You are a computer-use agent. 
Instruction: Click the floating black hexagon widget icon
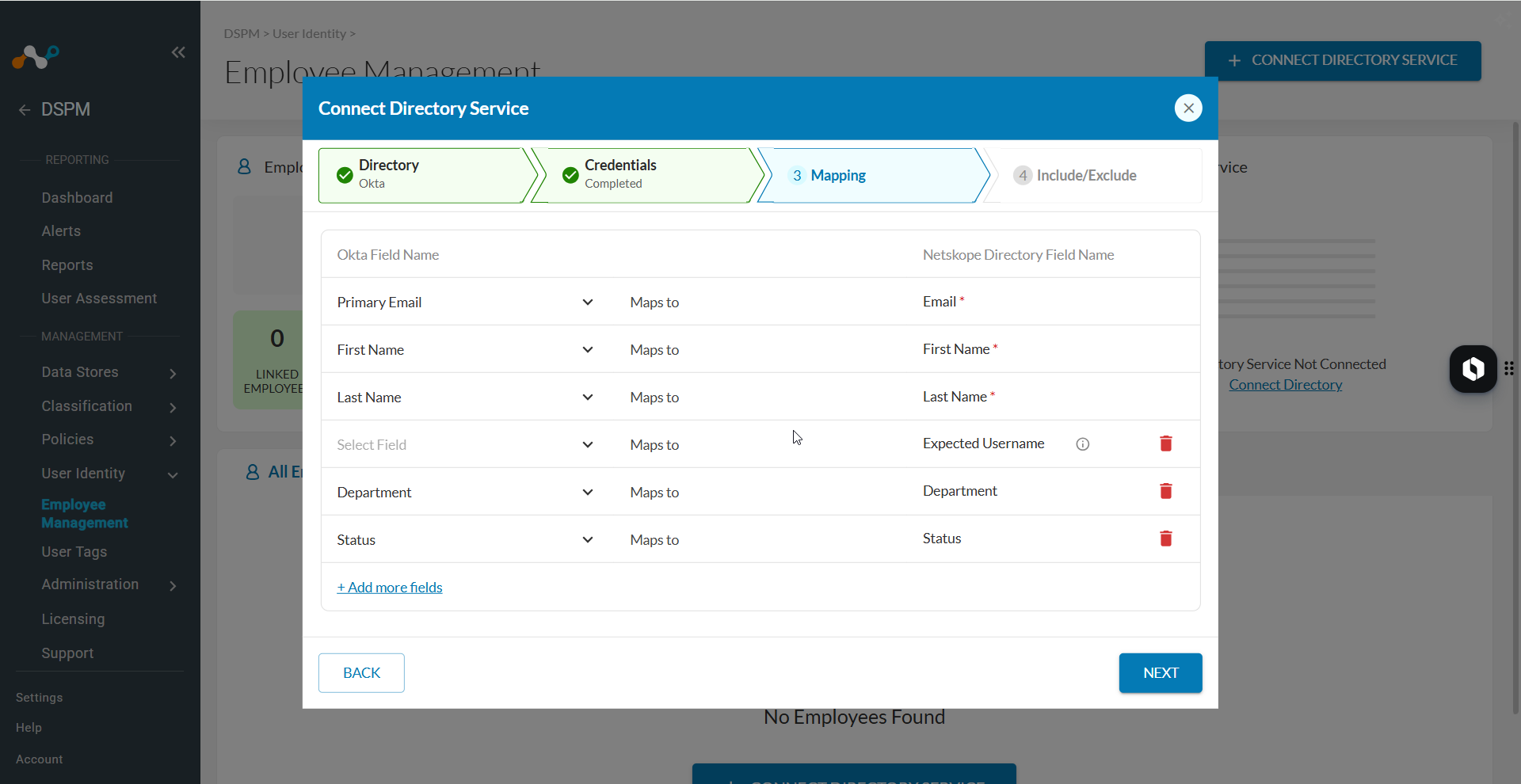pyautogui.click(x=1473, y=369)
